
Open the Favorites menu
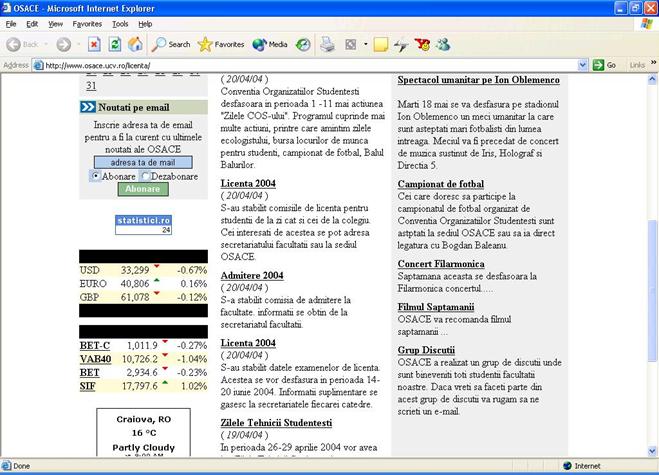87,23
